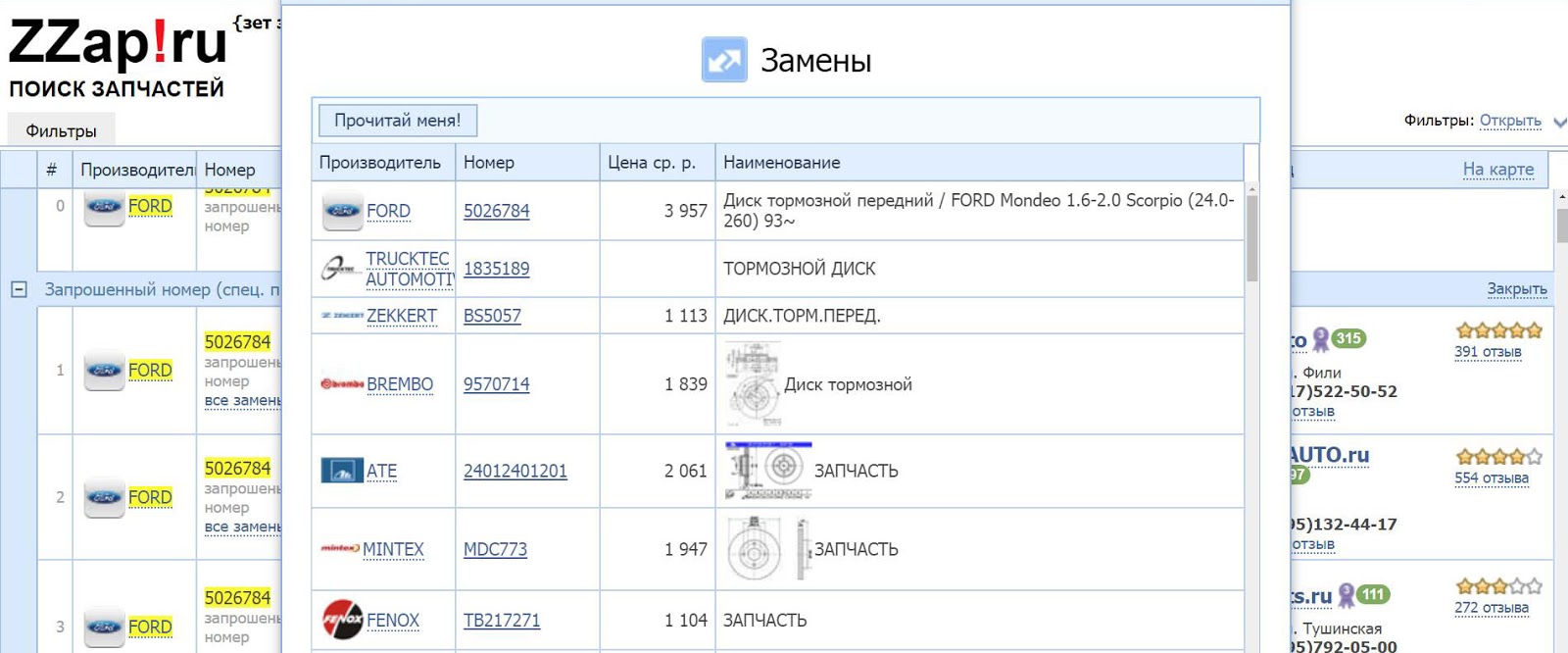This screenshot has width=1568, height=653.
Task: Open the Фильтры tab
Action: pos(61,130)
